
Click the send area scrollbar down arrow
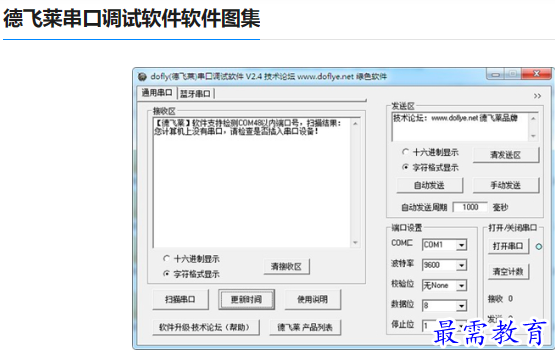(533, 136)
